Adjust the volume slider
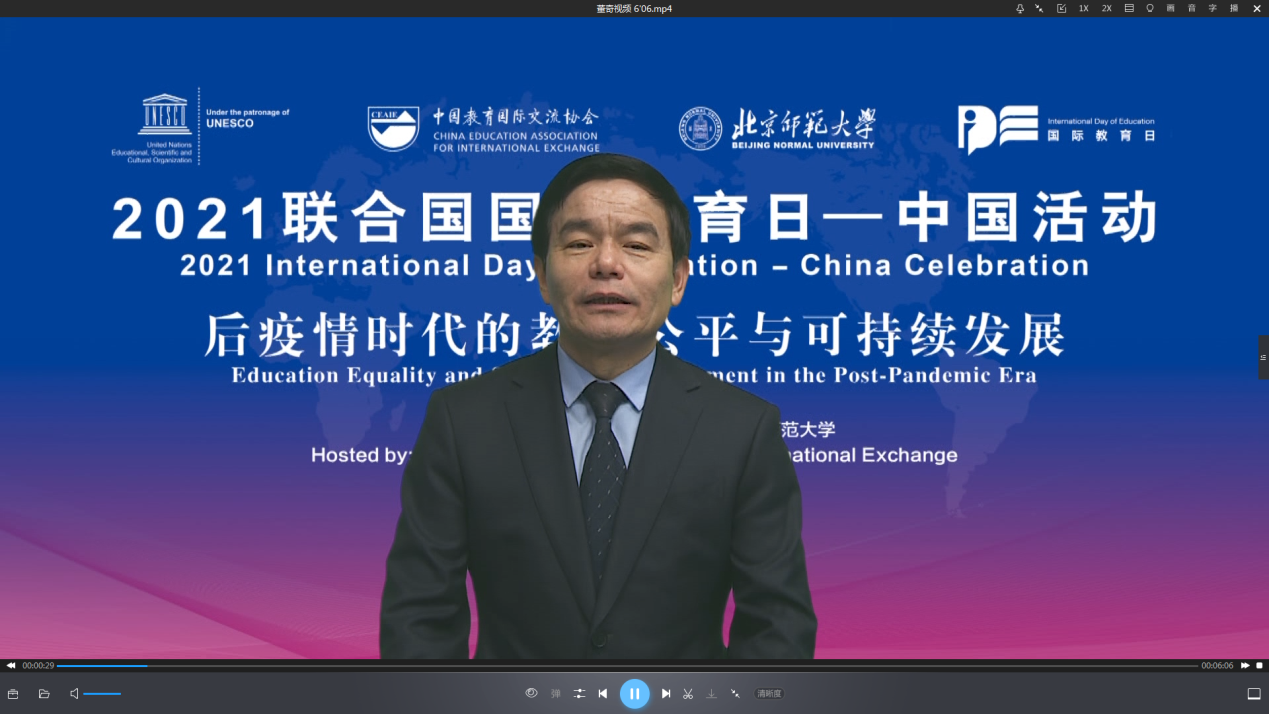Image resolution: width=1269 pixels, height=714 pixels. [x=102, y=694]
